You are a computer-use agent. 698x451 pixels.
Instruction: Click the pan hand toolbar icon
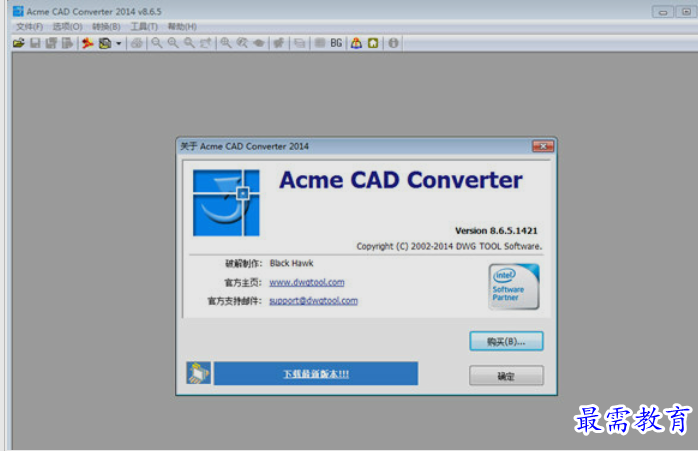coord(279,43)
